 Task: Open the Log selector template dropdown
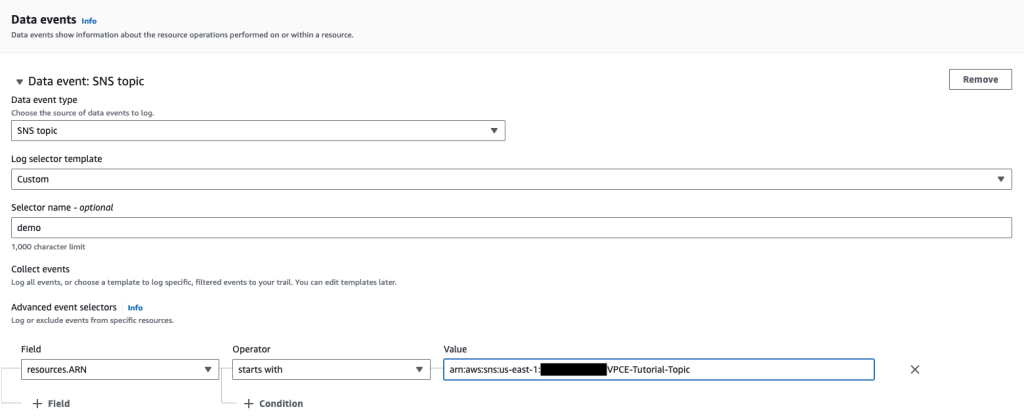(x=511, y=179)
